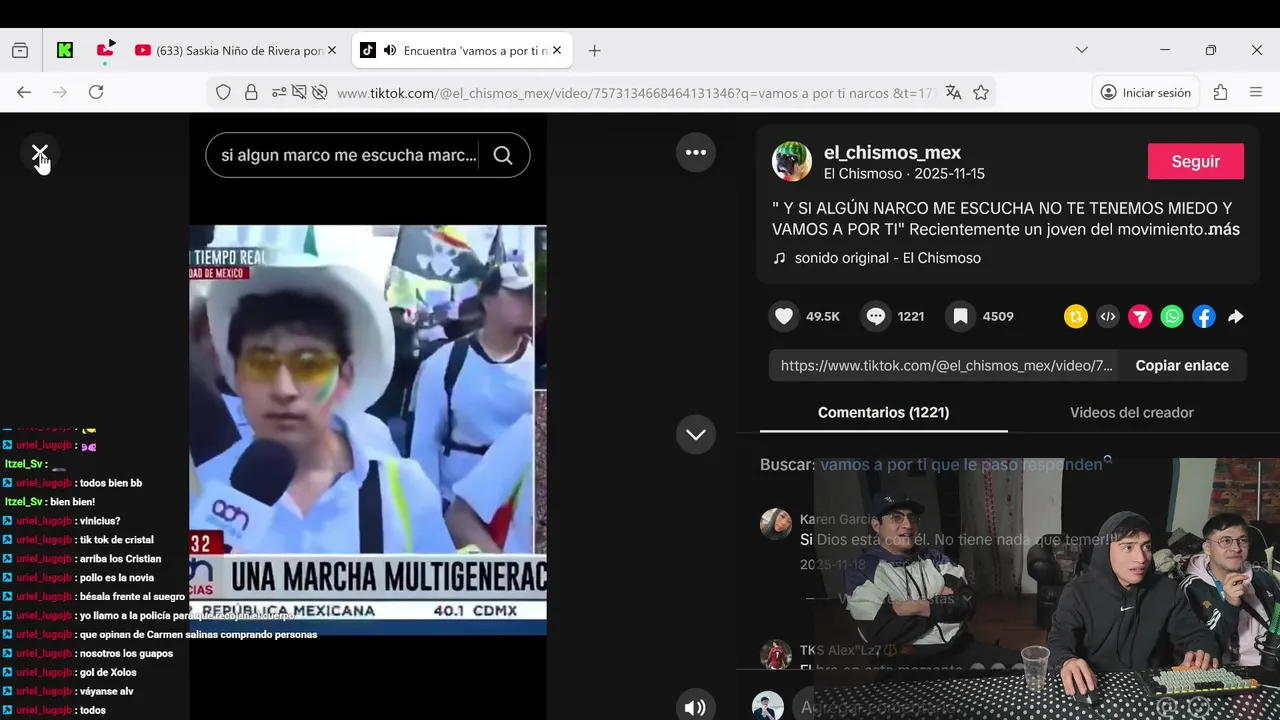Click Karen Garcia commenter avatar
The width and height of the screenshot is (1280, 720).
click(776, 524)
